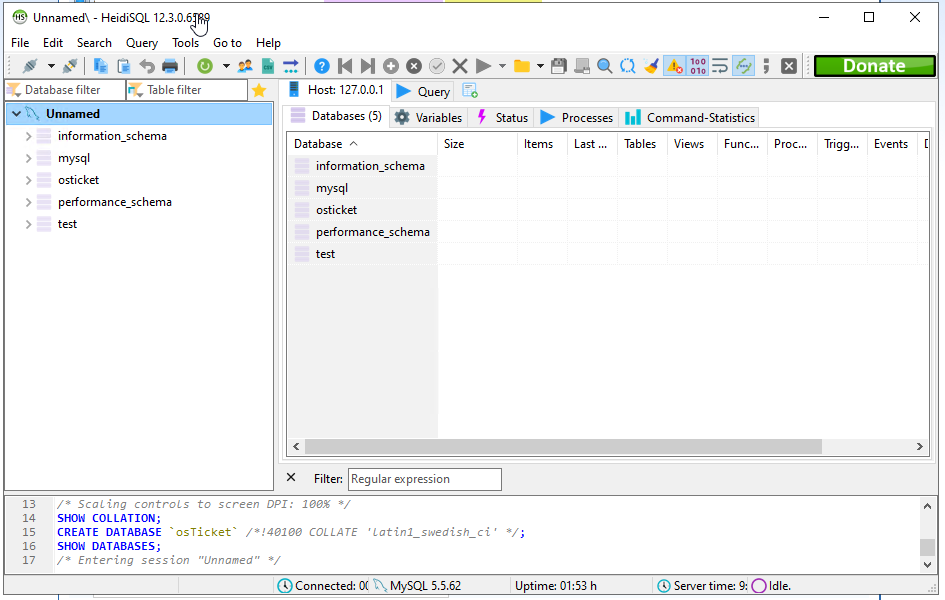Viewport: 945px width, 600px height.
Task: Switch to the Query tab
Action: click(x=423, y=91)
